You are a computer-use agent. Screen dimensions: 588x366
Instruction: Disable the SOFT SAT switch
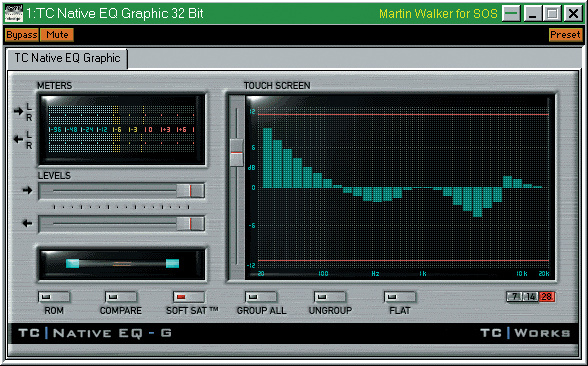[x=189, y=297]
